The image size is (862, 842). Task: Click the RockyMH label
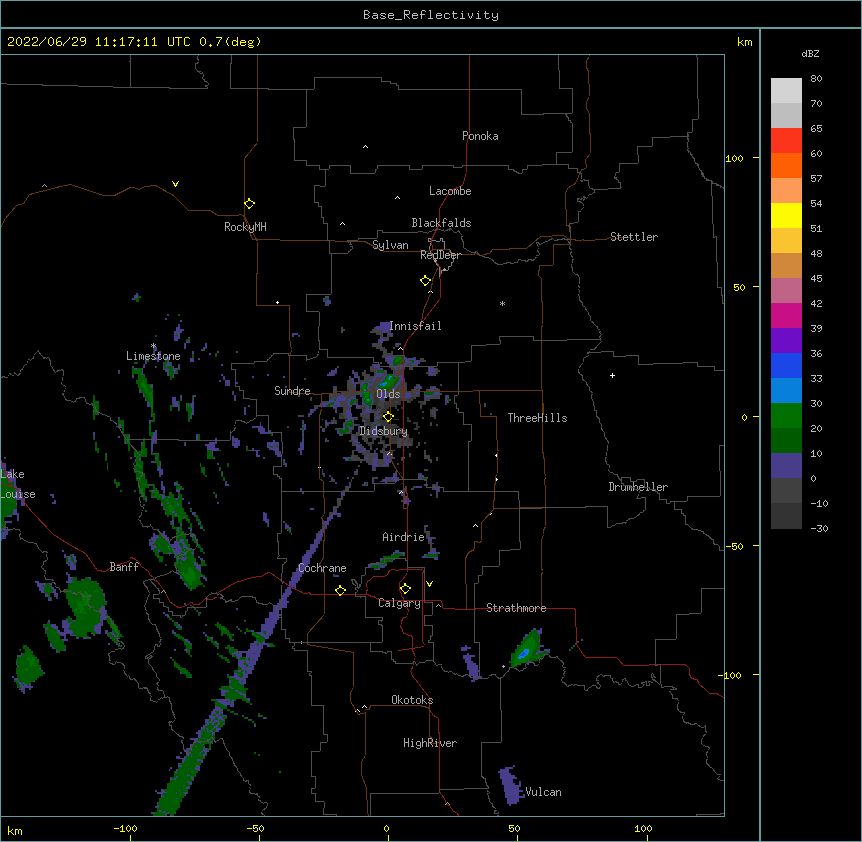245,227
